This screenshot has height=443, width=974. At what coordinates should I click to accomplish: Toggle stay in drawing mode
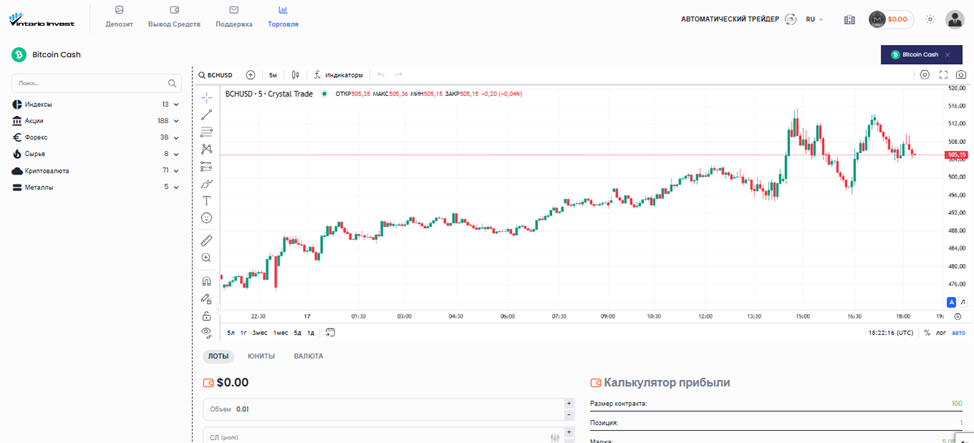point(207,298)
